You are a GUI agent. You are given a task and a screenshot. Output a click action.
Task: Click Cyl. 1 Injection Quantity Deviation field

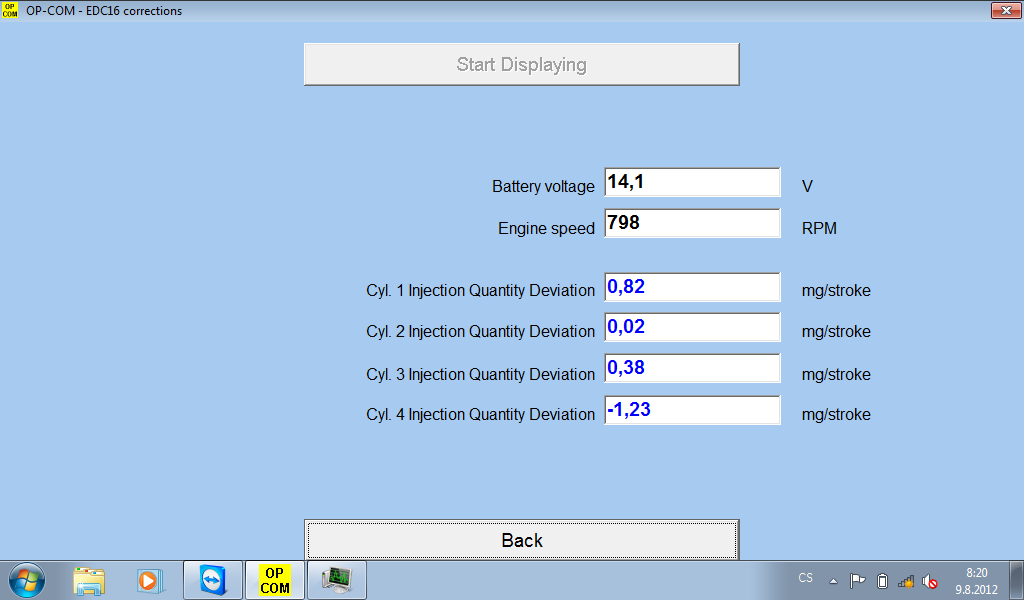point(692,288)
